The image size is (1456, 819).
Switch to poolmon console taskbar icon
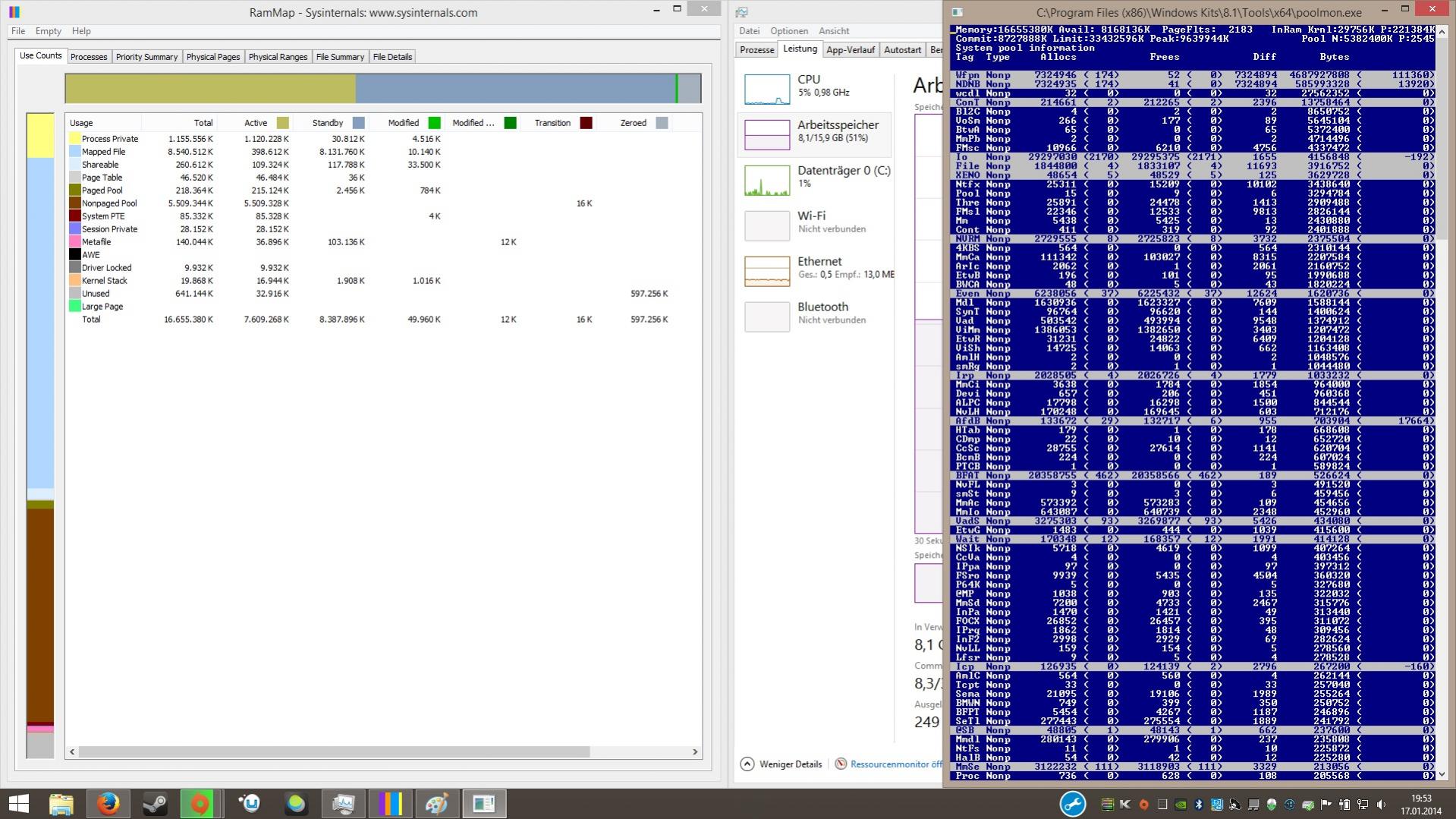tap(484, 804)
